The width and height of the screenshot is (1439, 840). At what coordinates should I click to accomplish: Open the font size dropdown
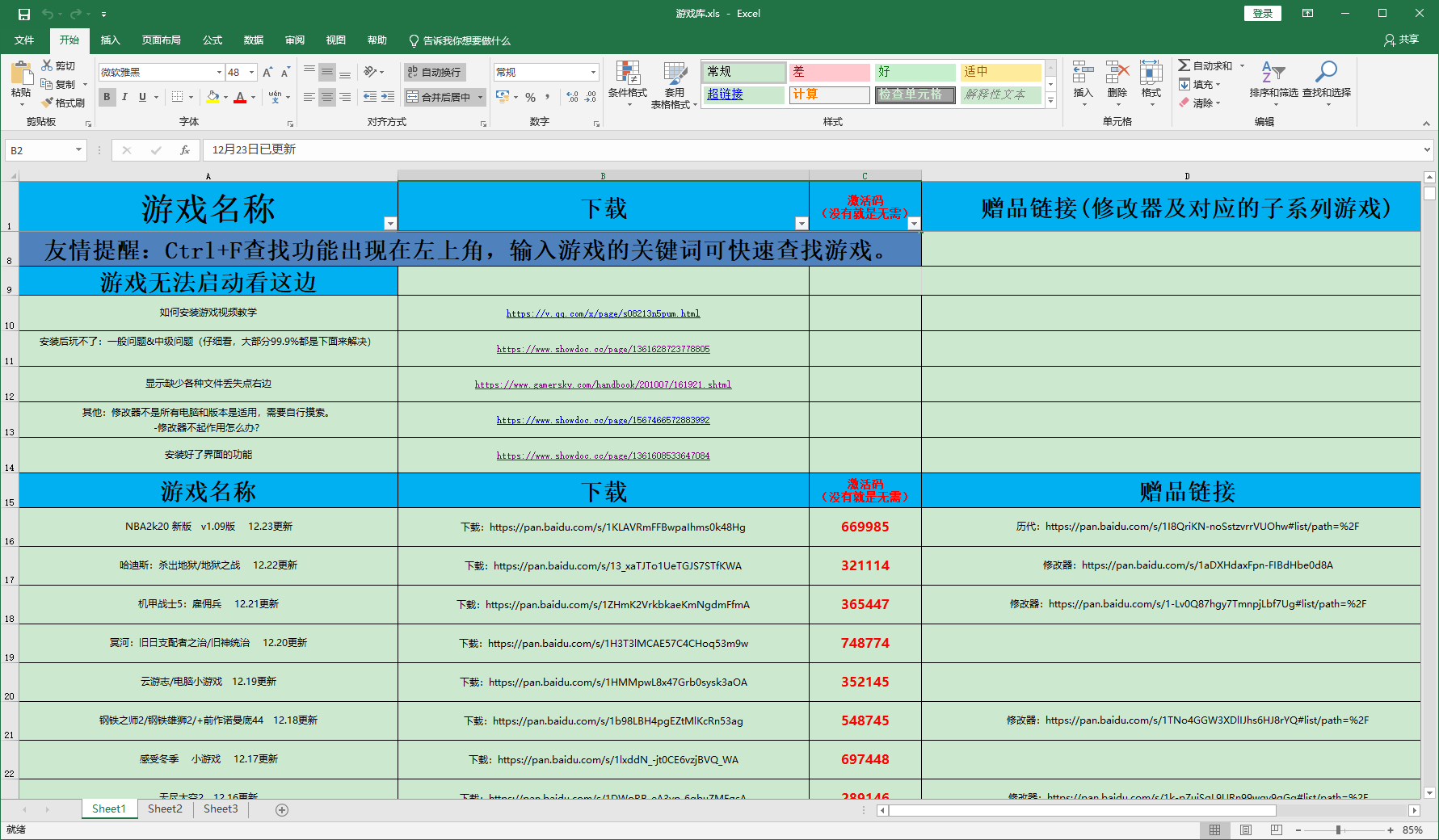[x=251, y=72]
